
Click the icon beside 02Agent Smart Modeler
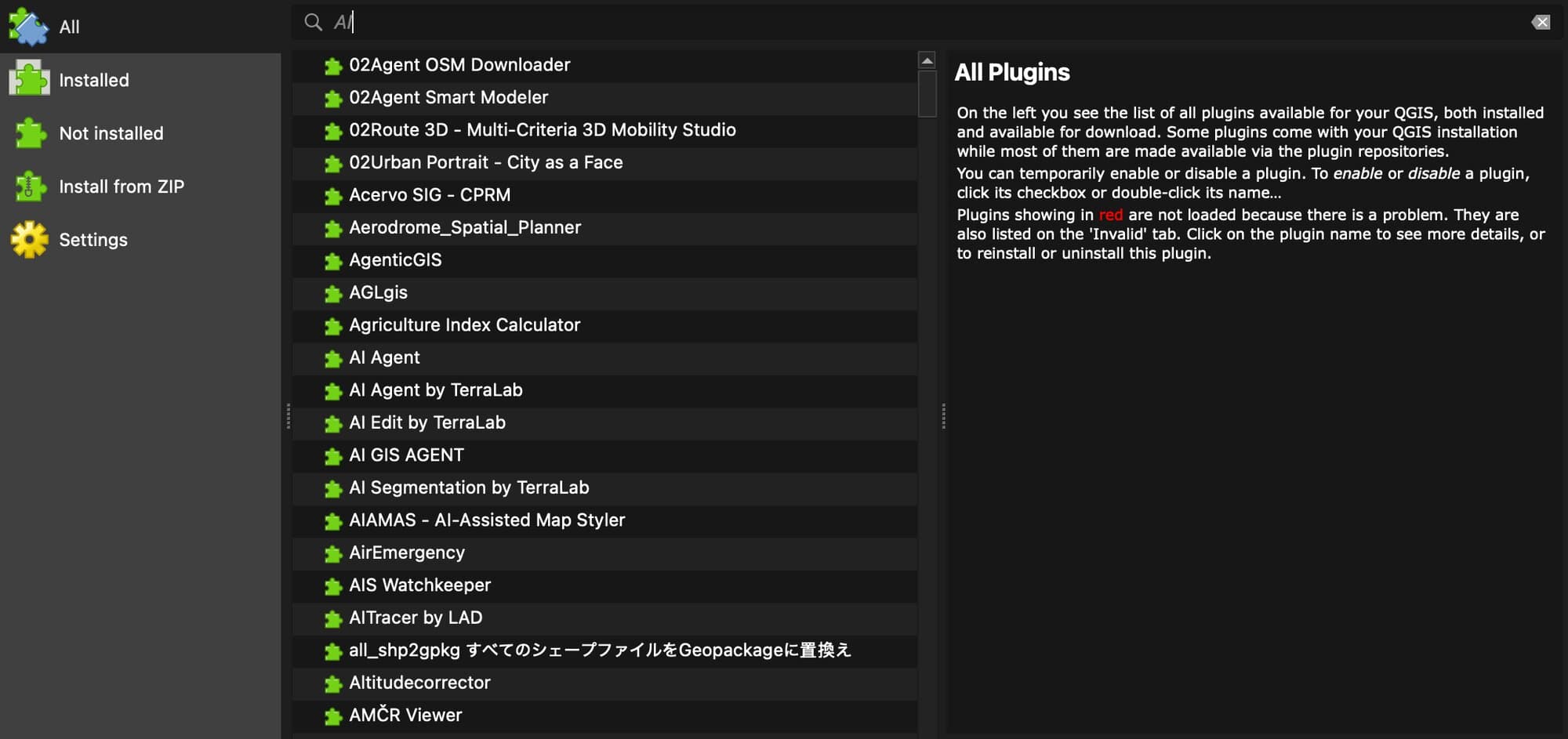333,99
